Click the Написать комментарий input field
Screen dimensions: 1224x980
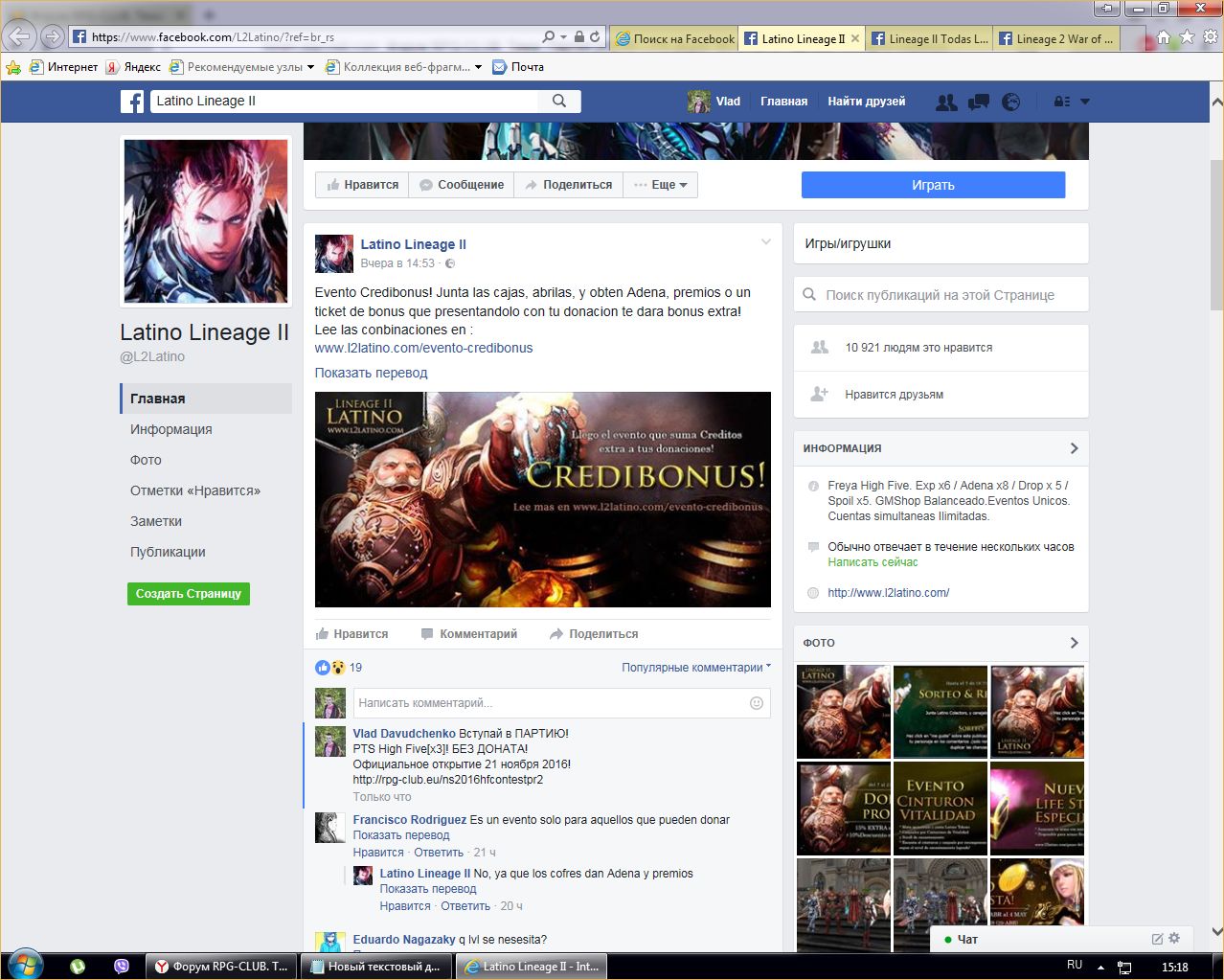coord(548,703)
